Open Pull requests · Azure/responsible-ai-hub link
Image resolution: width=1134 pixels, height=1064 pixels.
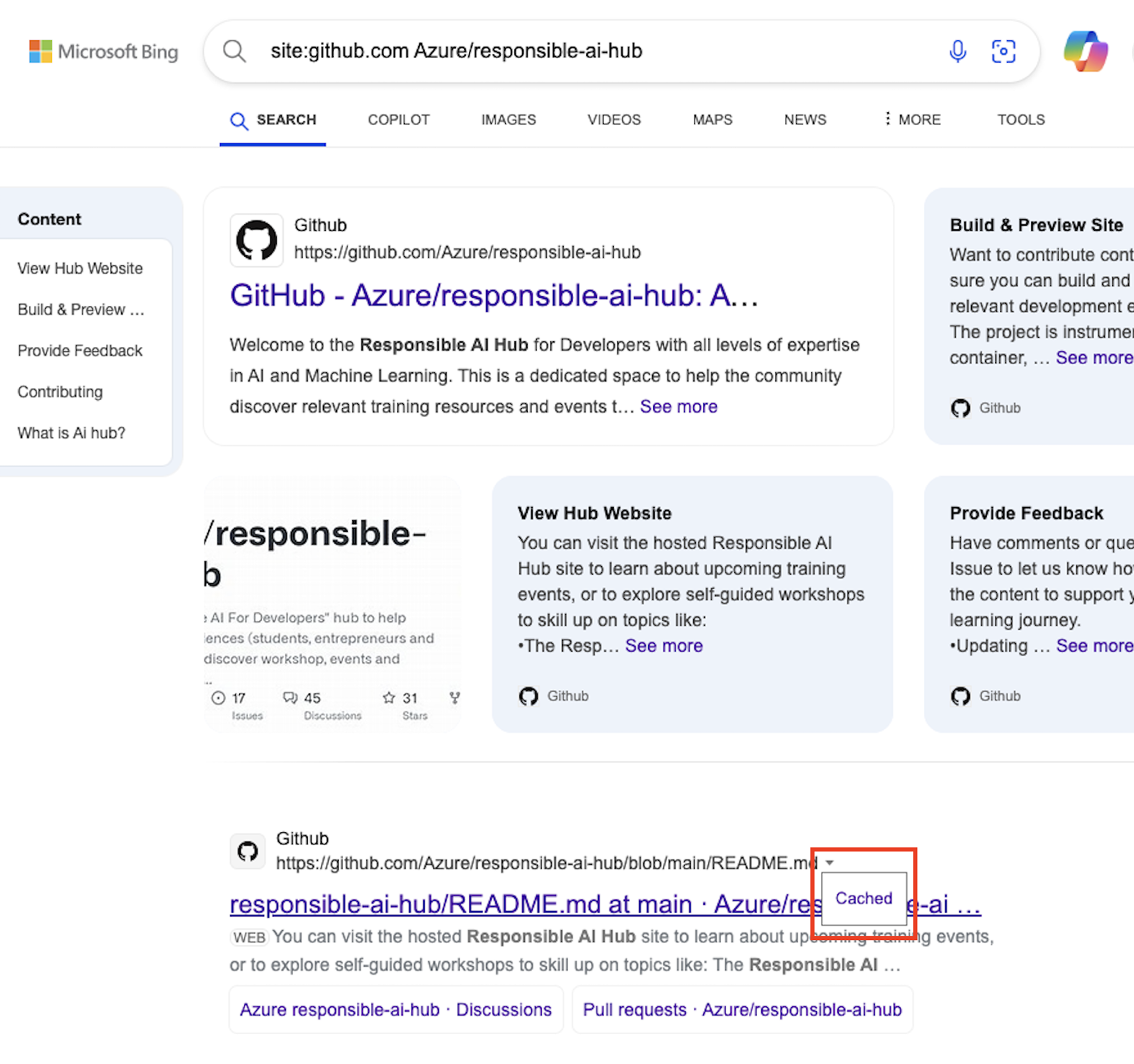[741, 1010]
